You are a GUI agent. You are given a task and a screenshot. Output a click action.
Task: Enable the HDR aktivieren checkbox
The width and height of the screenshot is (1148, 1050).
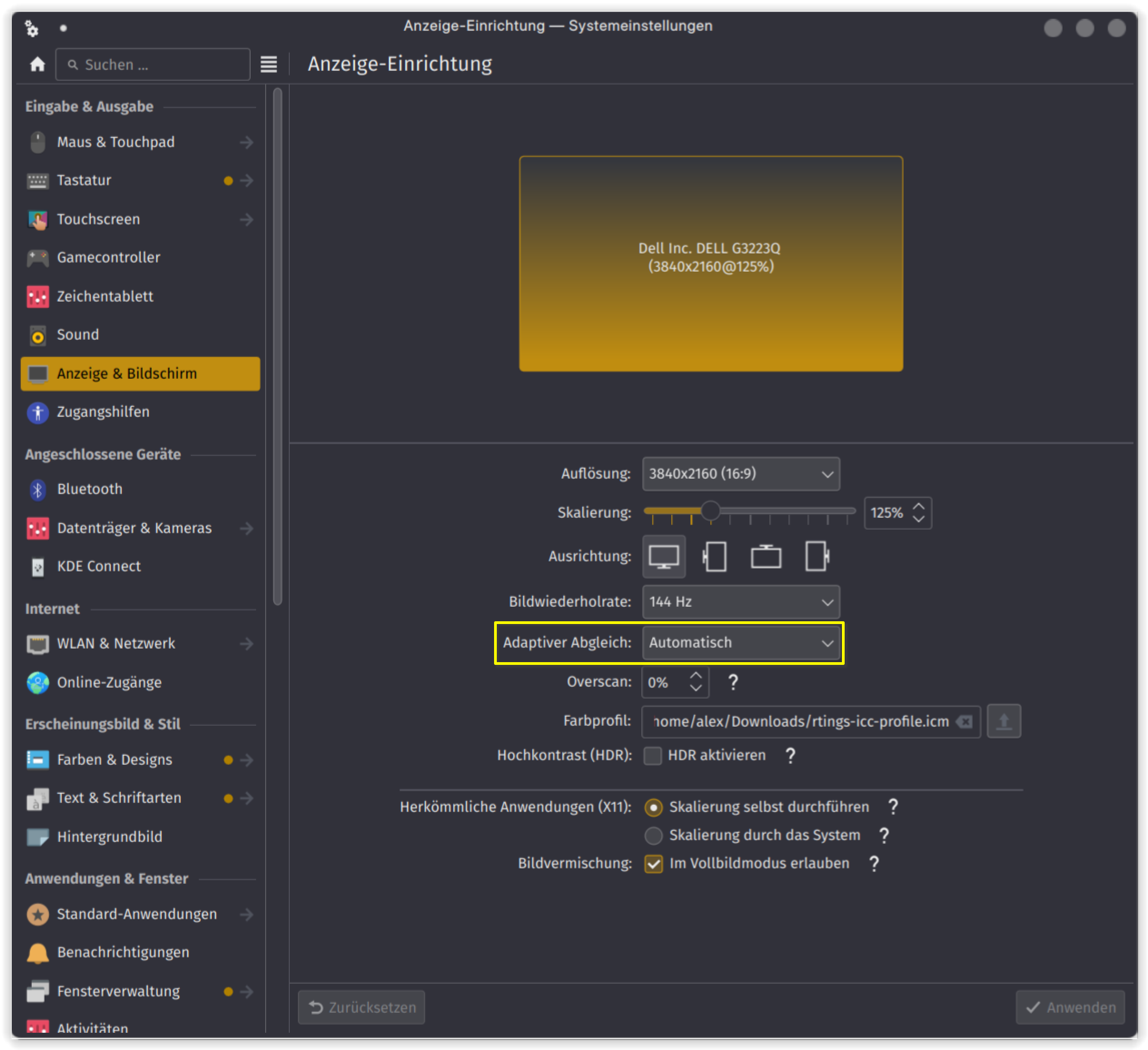(x=653, y=756)
